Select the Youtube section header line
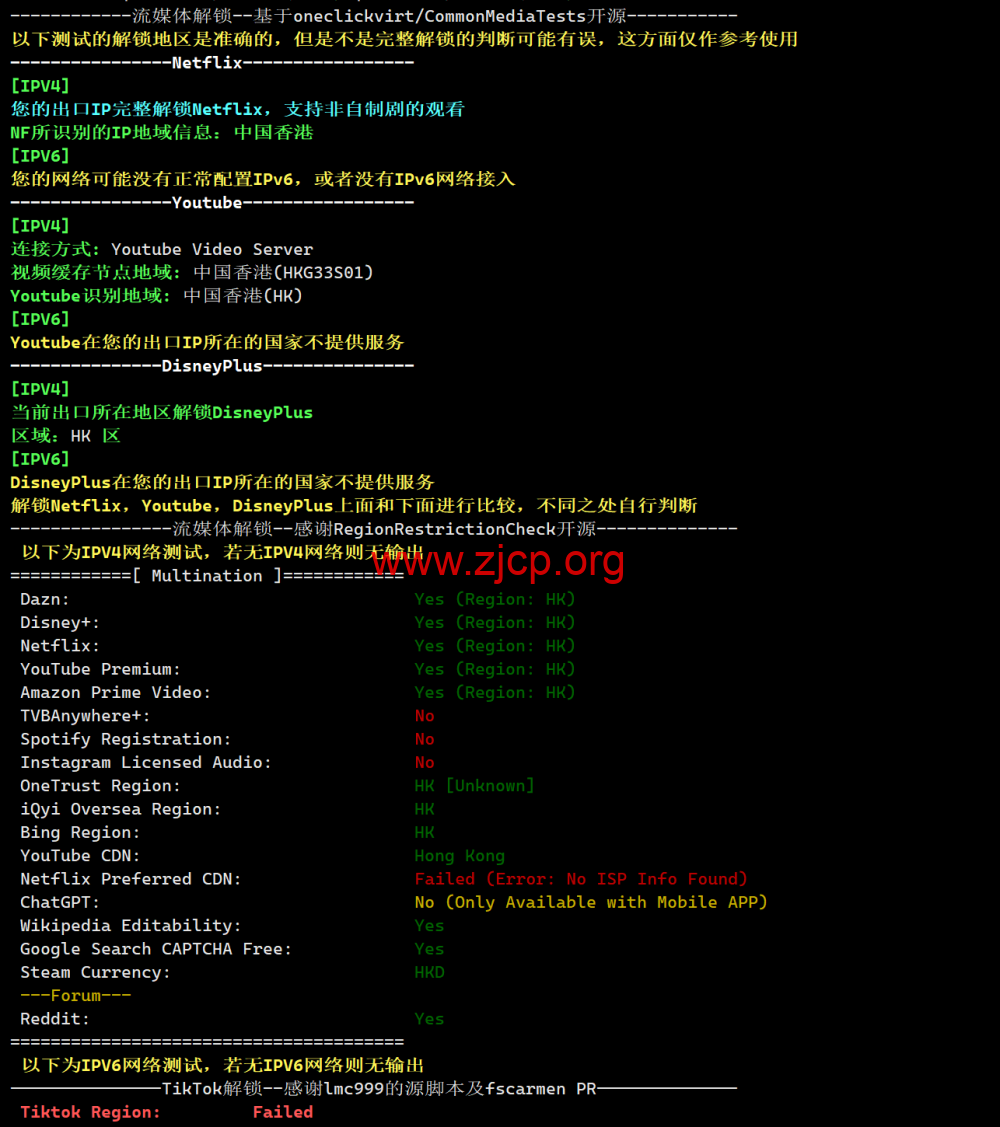 pos(212,203)
